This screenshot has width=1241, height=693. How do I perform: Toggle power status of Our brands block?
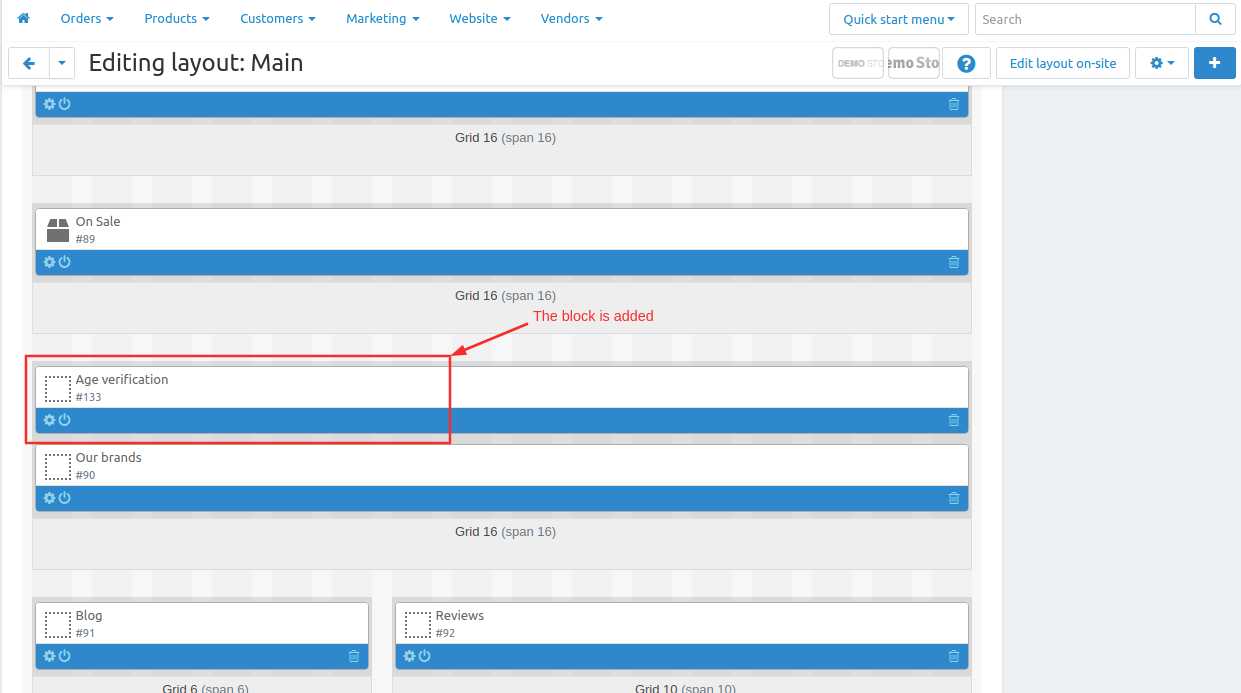tap(65, 498)
